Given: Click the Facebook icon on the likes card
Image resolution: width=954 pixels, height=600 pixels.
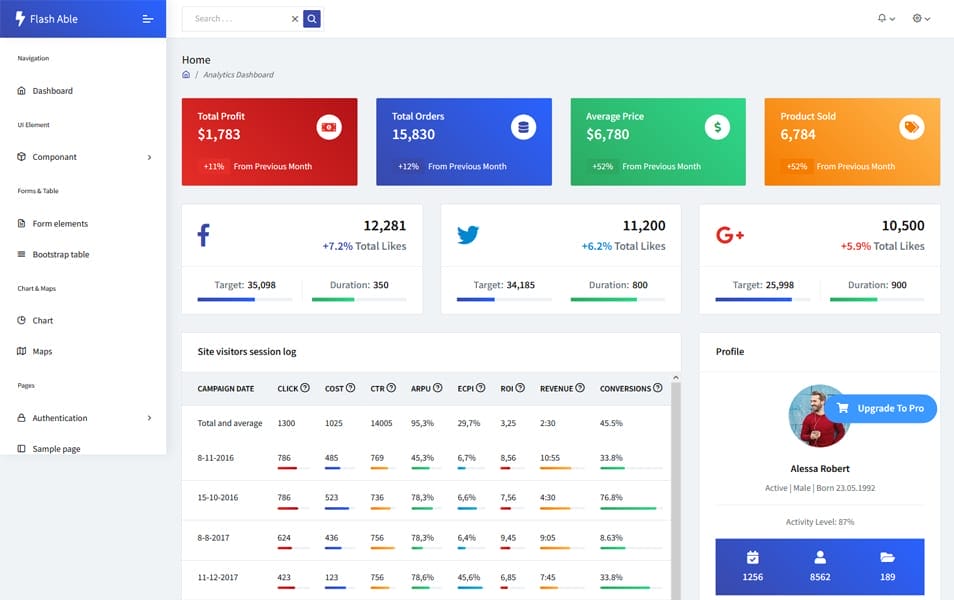Looking at the screenshot, I should tap(203, 233).
